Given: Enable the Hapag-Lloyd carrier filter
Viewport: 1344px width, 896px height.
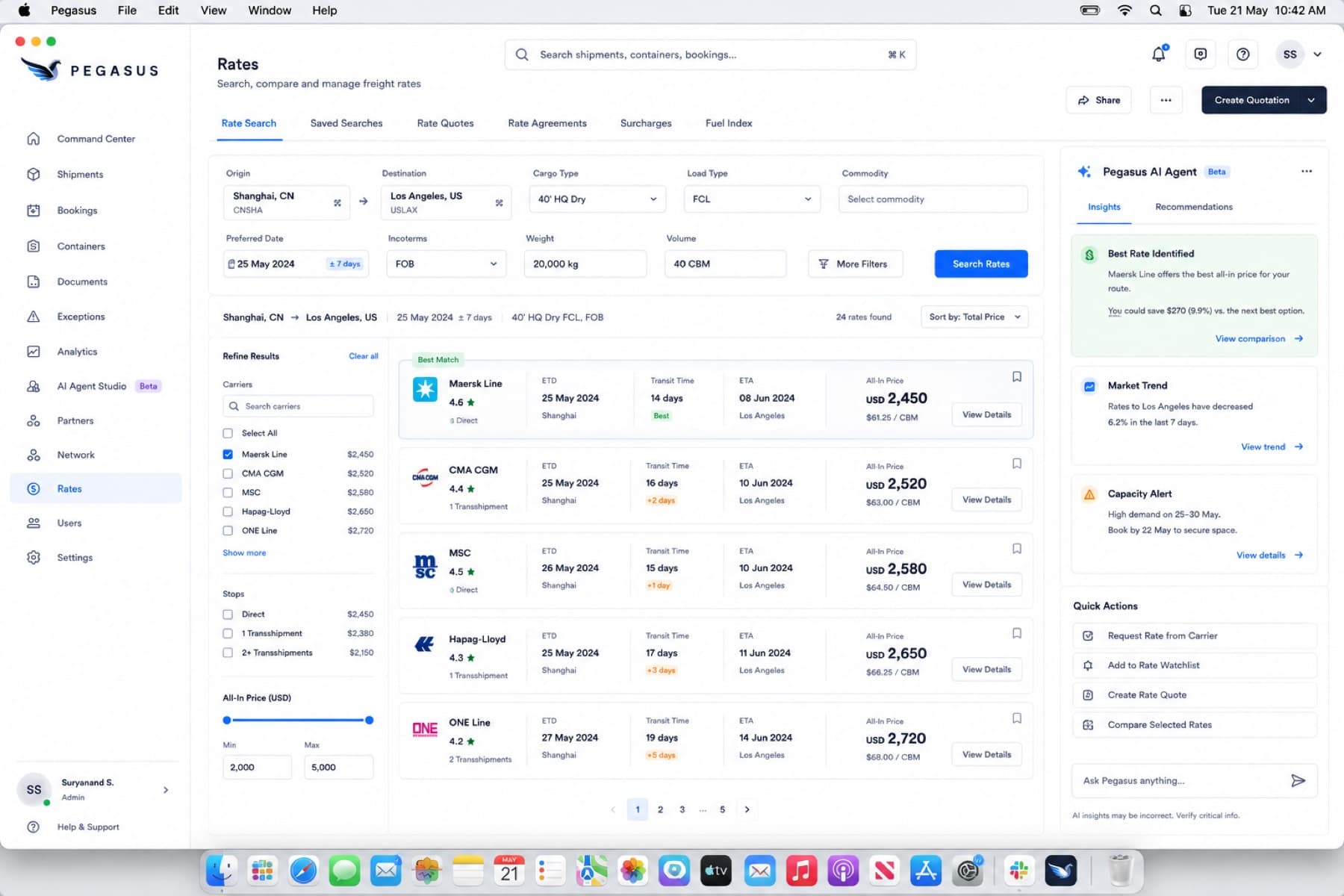Looking at the screenshot, I should tap(228, 511).
